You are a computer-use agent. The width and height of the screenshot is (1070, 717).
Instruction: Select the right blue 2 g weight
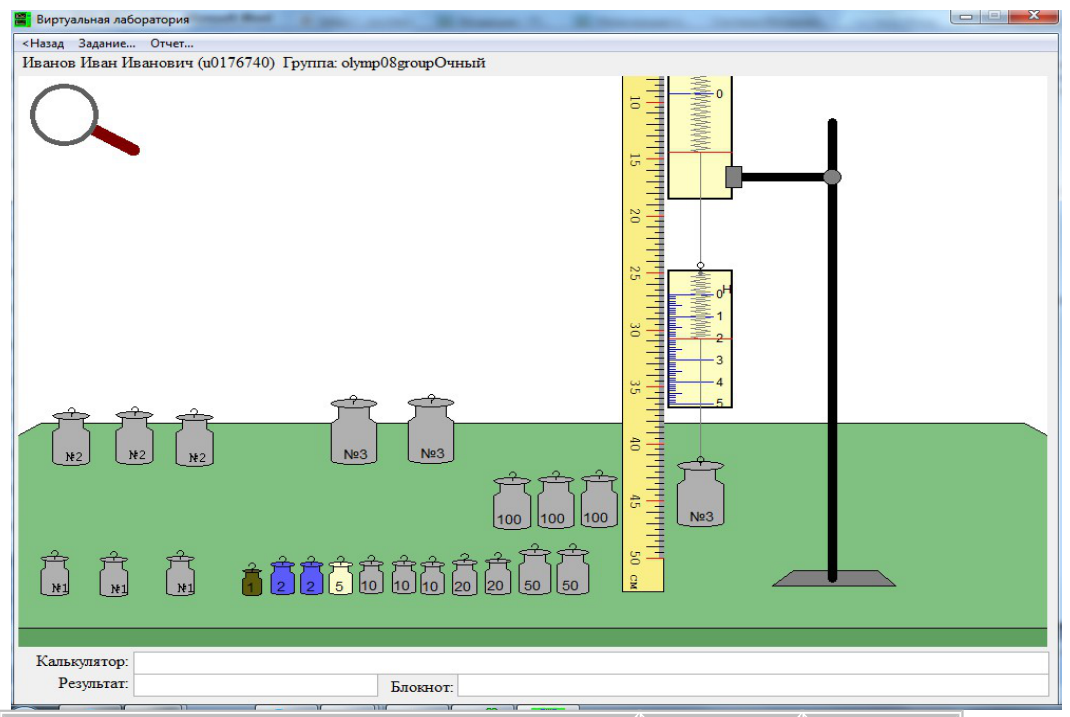click(311, 576)
